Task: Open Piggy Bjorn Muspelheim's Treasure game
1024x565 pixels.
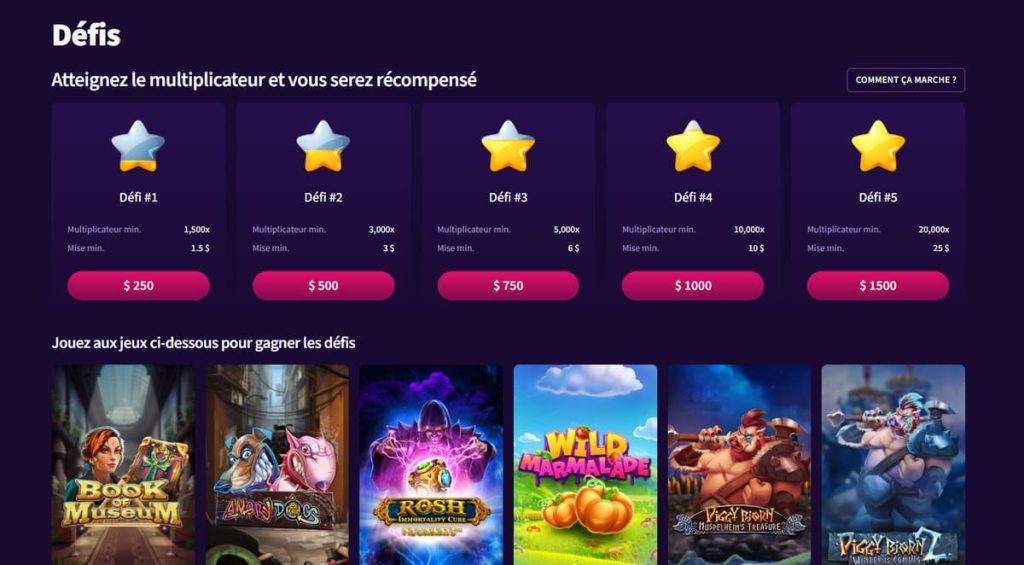Action: click(x=739, y=464)
